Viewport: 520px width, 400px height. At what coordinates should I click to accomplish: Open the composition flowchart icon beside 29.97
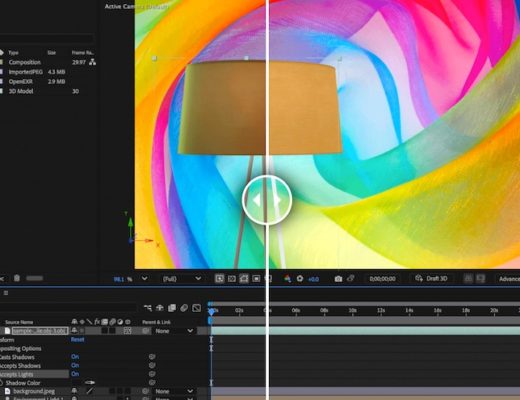[x=92, y=62]
